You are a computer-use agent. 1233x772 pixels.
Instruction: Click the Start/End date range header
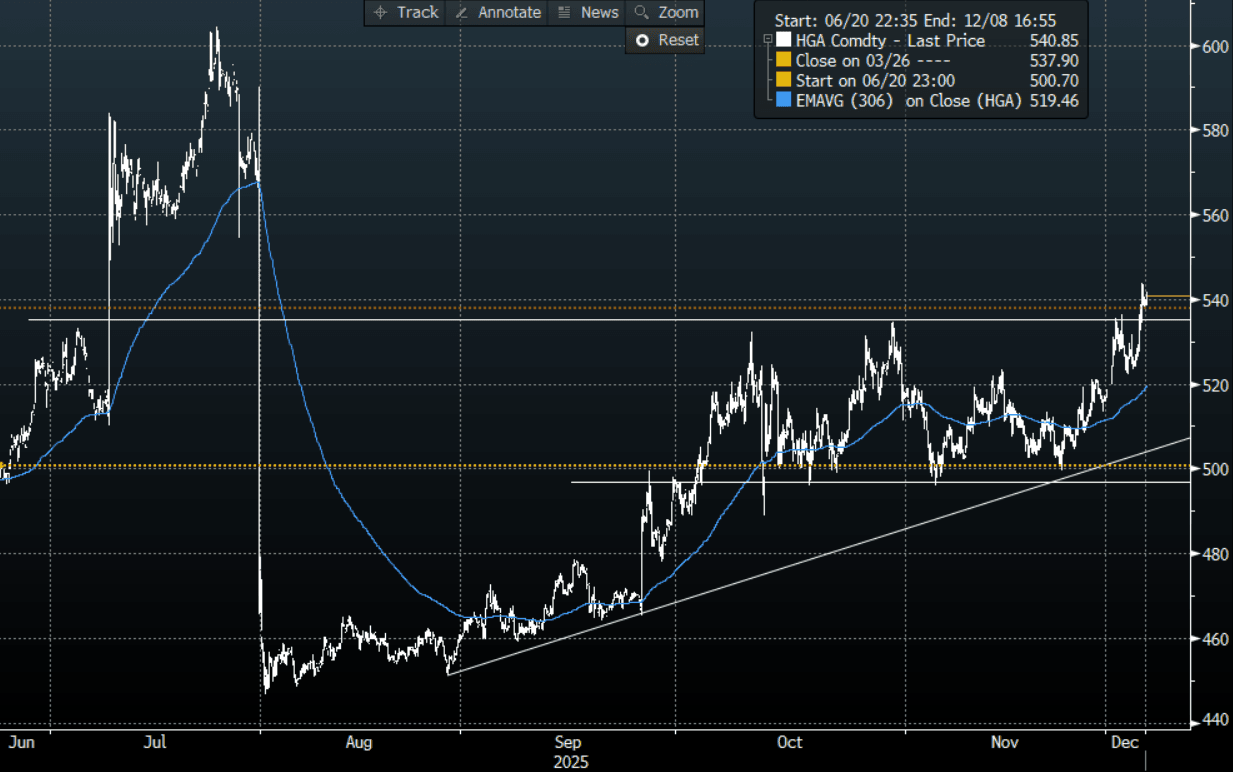pyautogui.click(x=915, y=20)
